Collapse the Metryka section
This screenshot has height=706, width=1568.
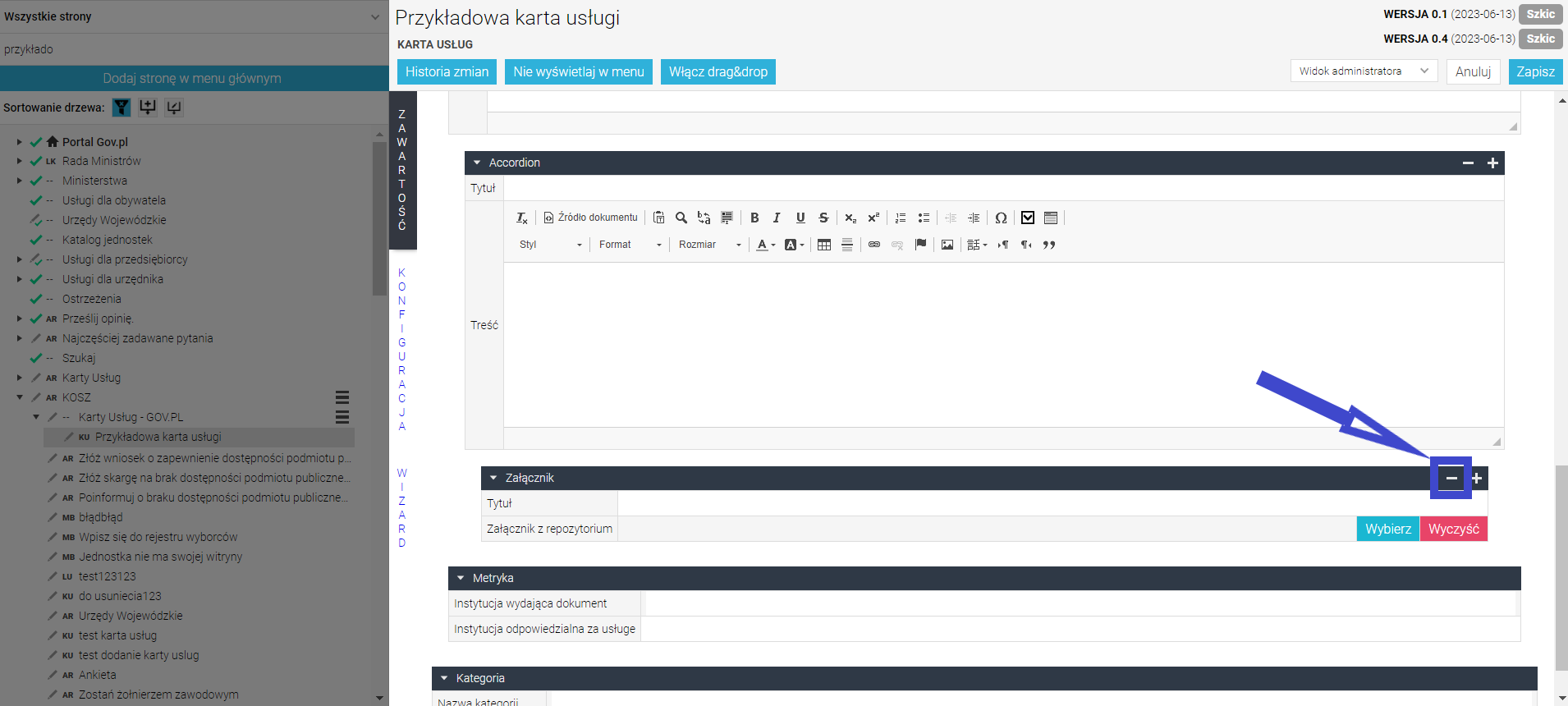coord(461,578)
